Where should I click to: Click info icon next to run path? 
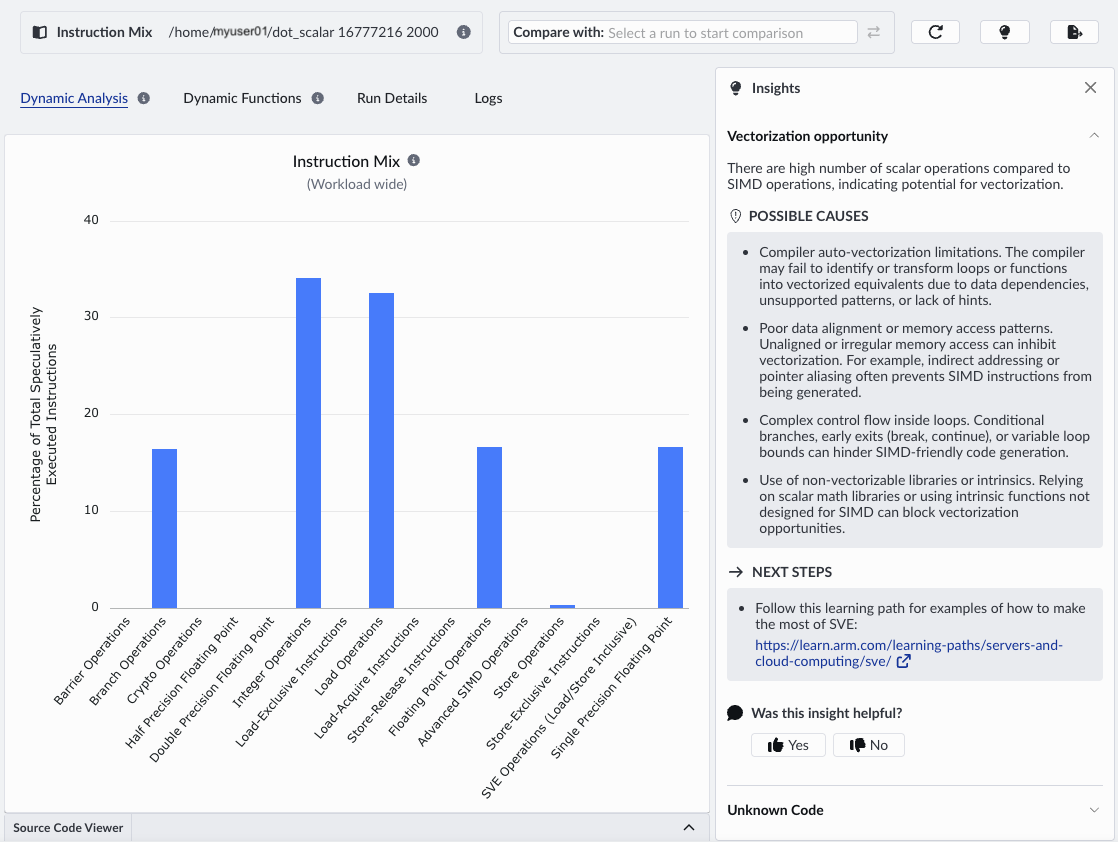point(463,32)
